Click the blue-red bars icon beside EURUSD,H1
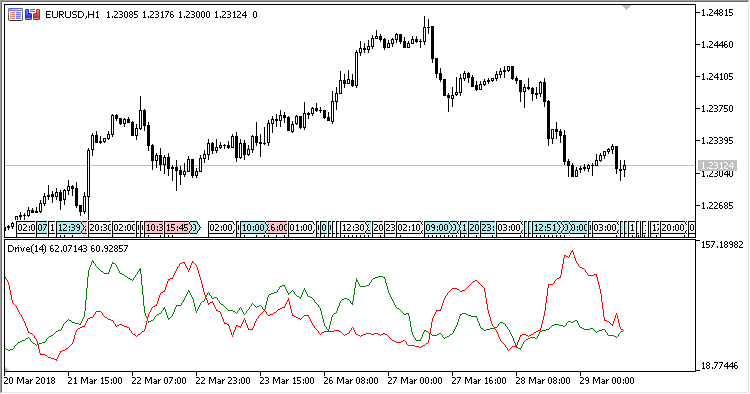This screenshot has width=750, height=394. [33, 15]
